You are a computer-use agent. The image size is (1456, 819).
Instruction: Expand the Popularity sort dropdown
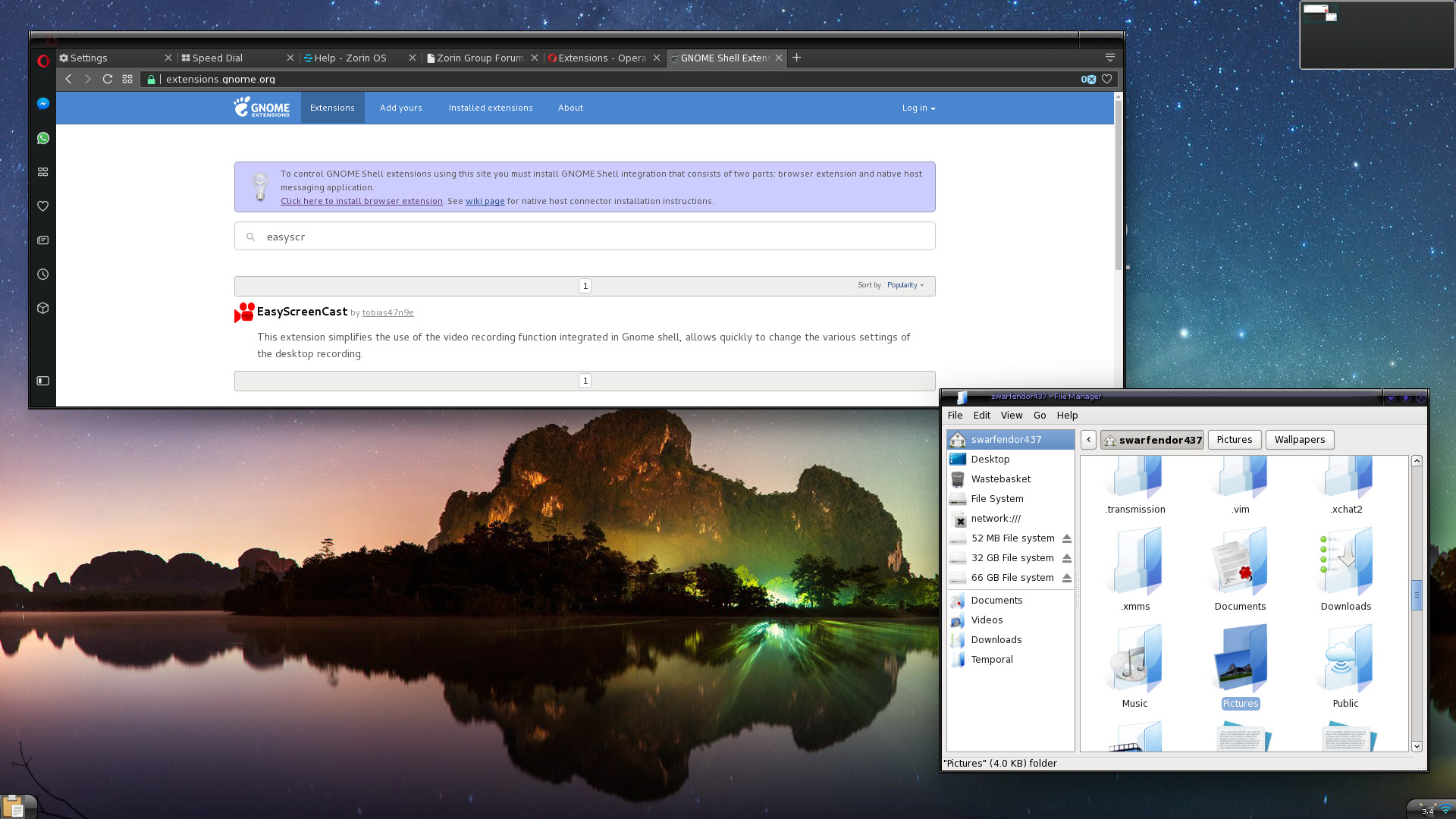pos(904,285)
